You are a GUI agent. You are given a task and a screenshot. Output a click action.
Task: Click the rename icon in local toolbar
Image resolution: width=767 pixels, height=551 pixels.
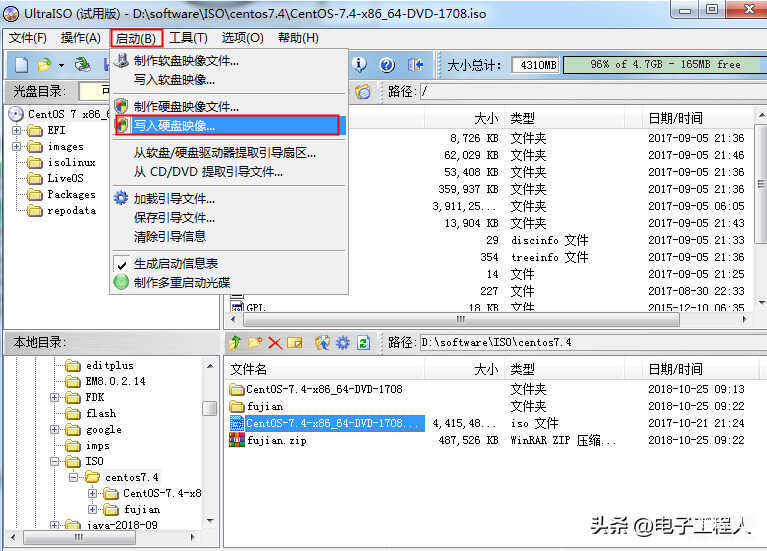click(x=295, y=343)
